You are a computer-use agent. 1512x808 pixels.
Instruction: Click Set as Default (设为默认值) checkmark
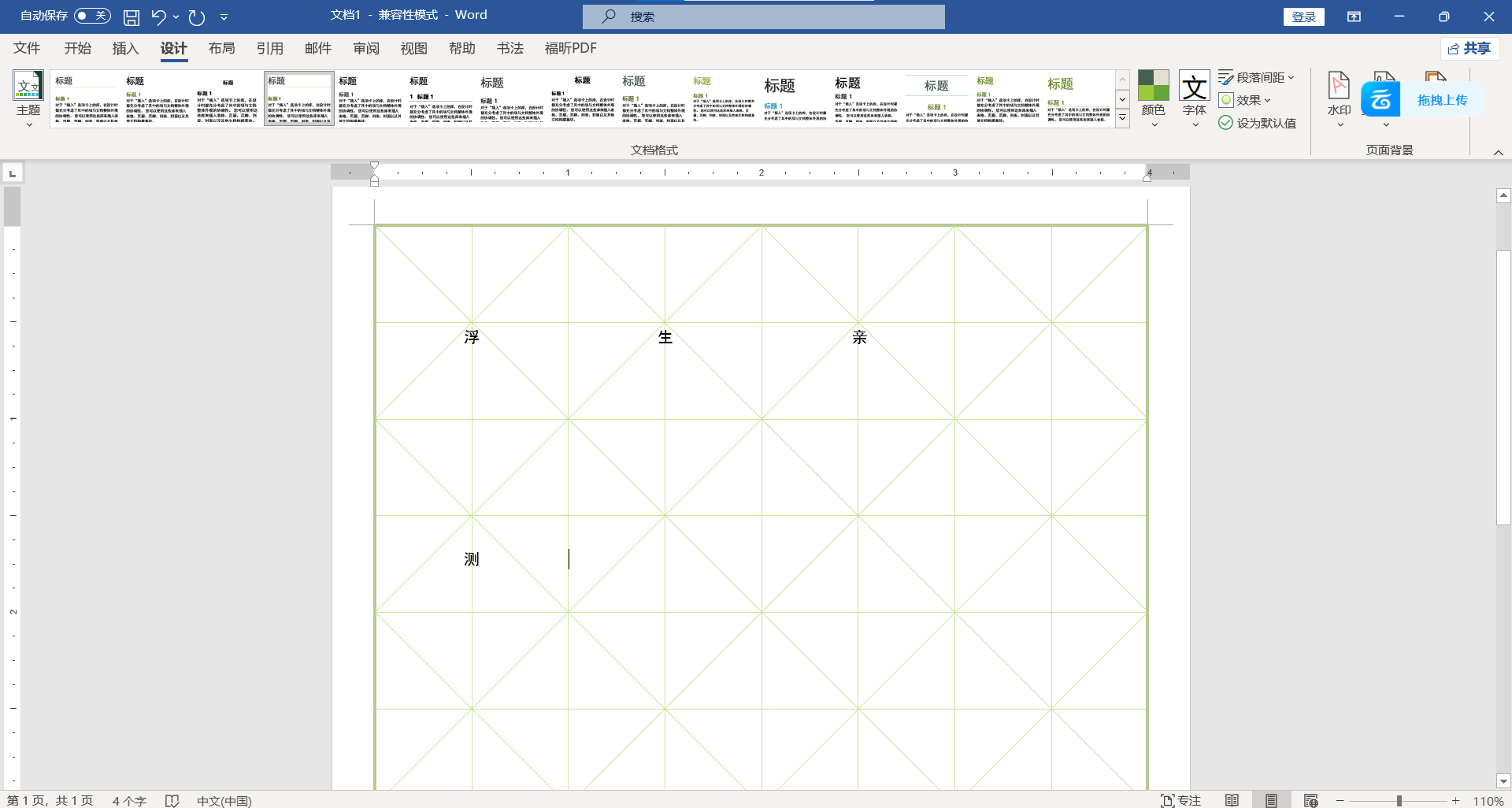point(1257,123)
